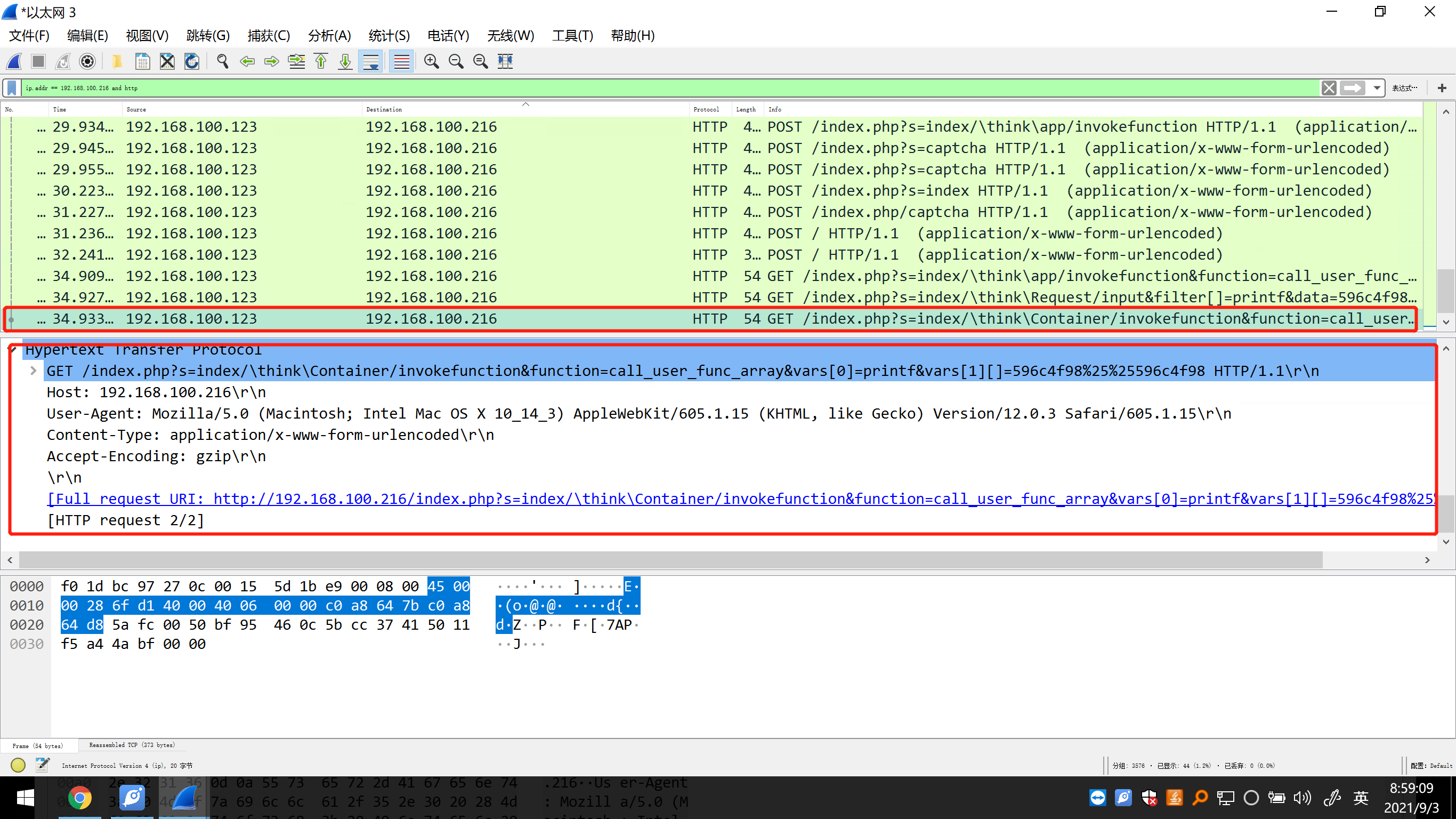Open the 捕获(C) menu

point(269,36)
